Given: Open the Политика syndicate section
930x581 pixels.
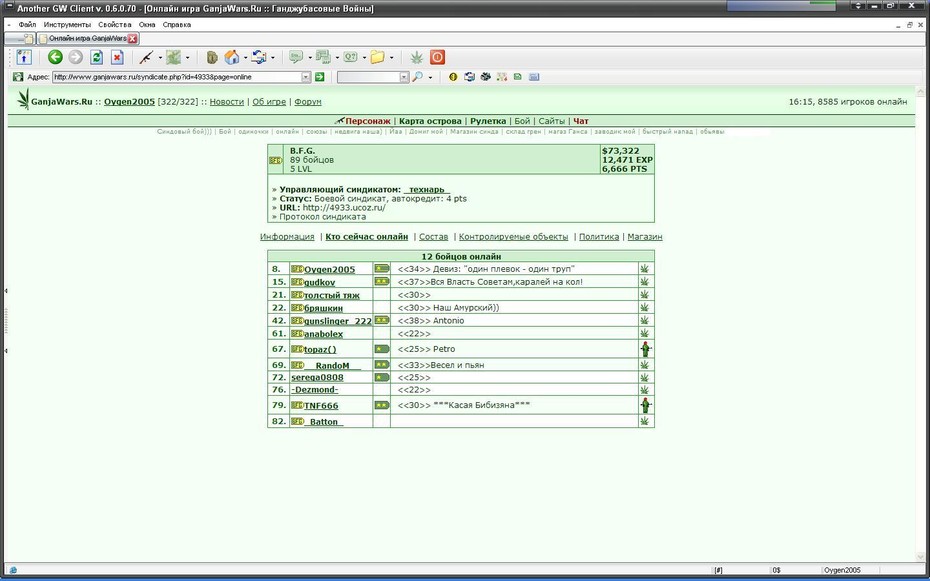Looking at the screenshot, I should pos(599,237).
